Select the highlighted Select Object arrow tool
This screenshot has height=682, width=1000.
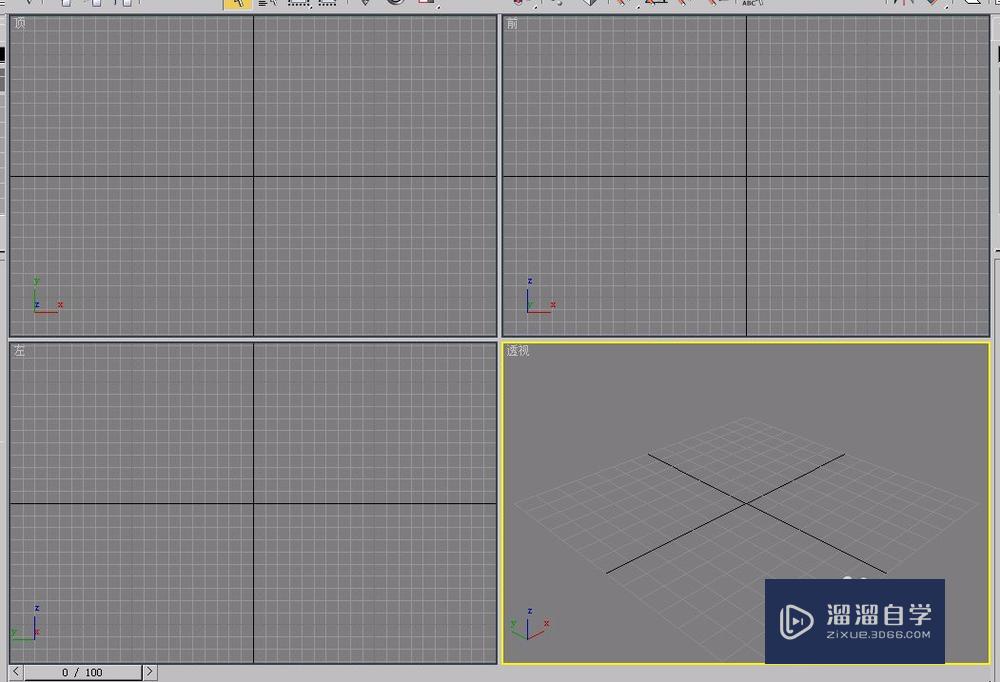(238, 4)
